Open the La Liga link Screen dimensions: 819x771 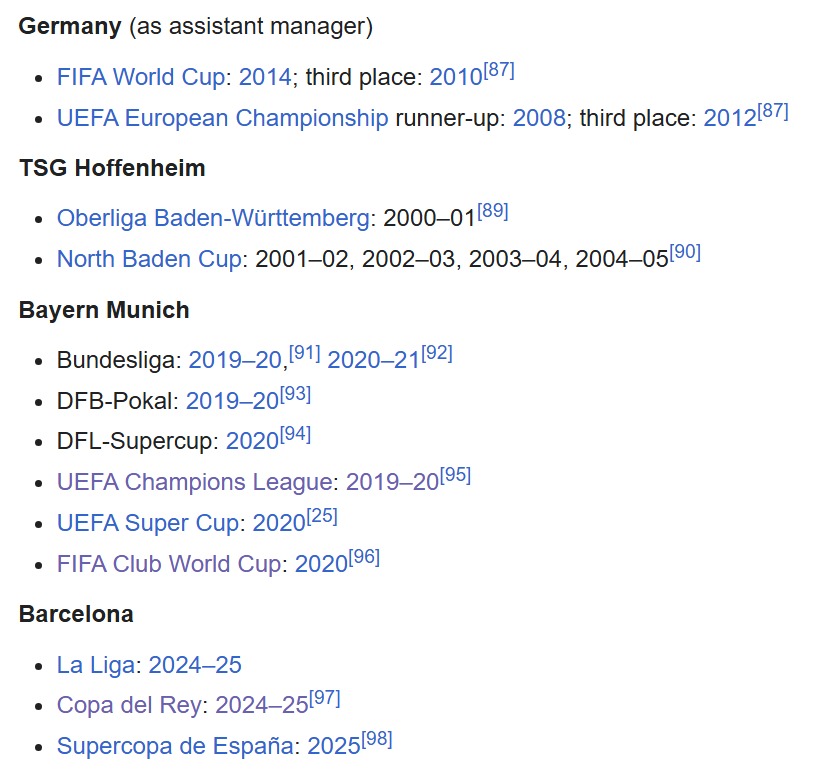coord(99,665)
